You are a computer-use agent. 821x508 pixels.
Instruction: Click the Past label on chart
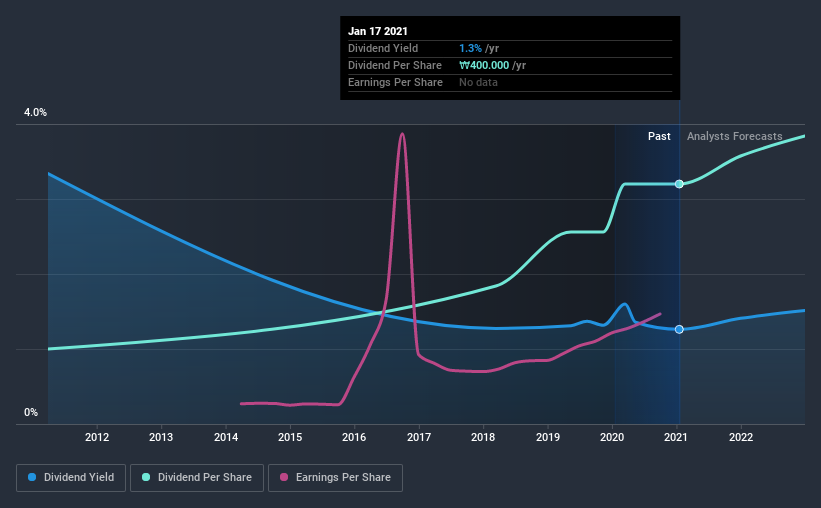(659, 136)
